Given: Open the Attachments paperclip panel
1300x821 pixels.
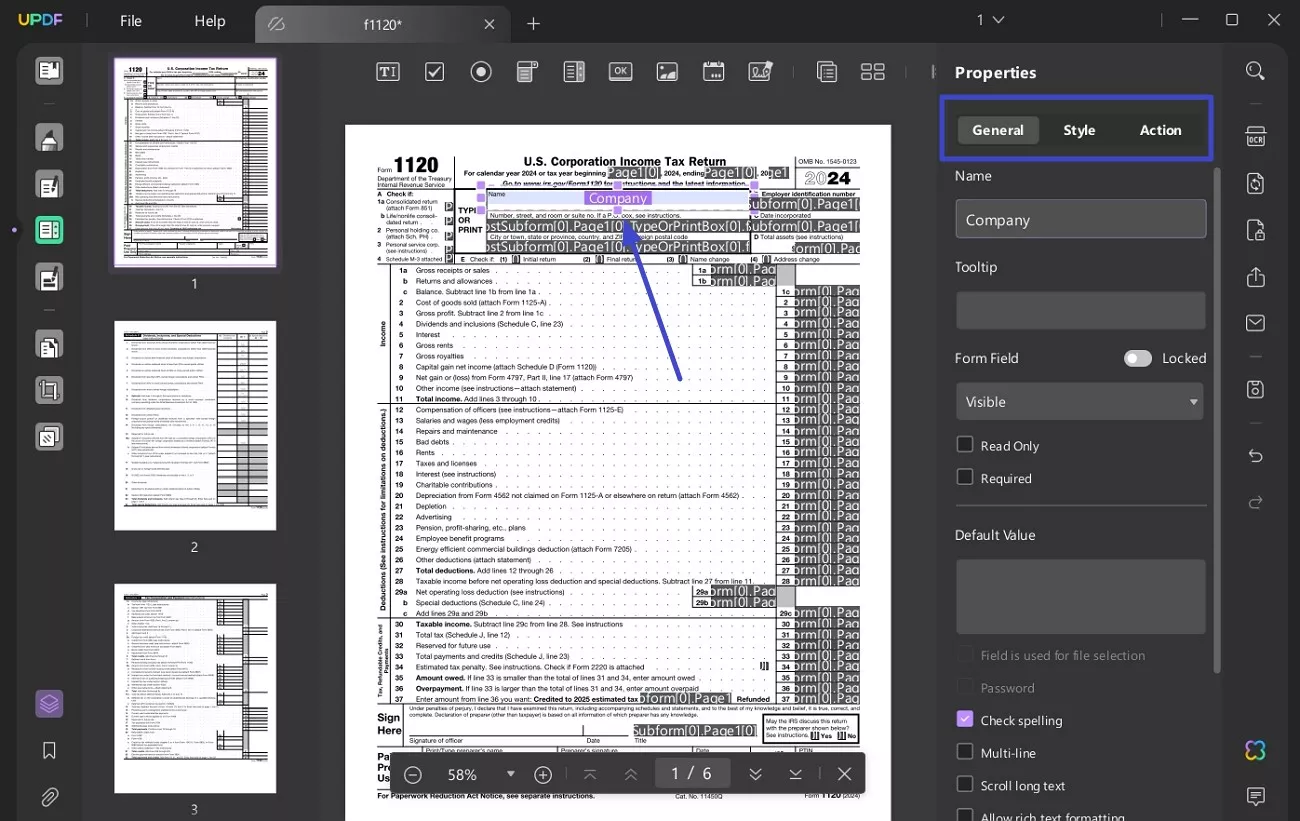Looking at the screenshot, I should [49, 797].
